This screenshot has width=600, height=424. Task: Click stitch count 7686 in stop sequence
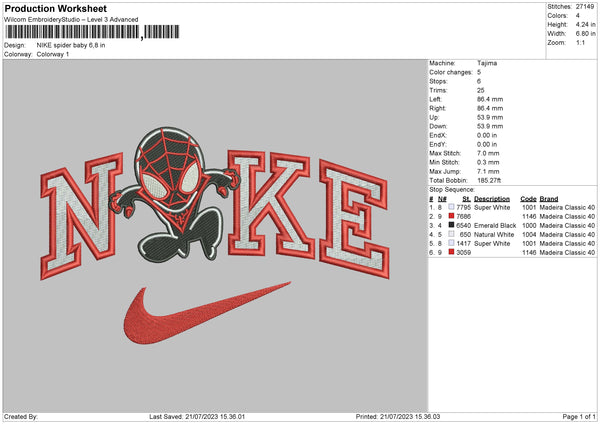[463, 217]
